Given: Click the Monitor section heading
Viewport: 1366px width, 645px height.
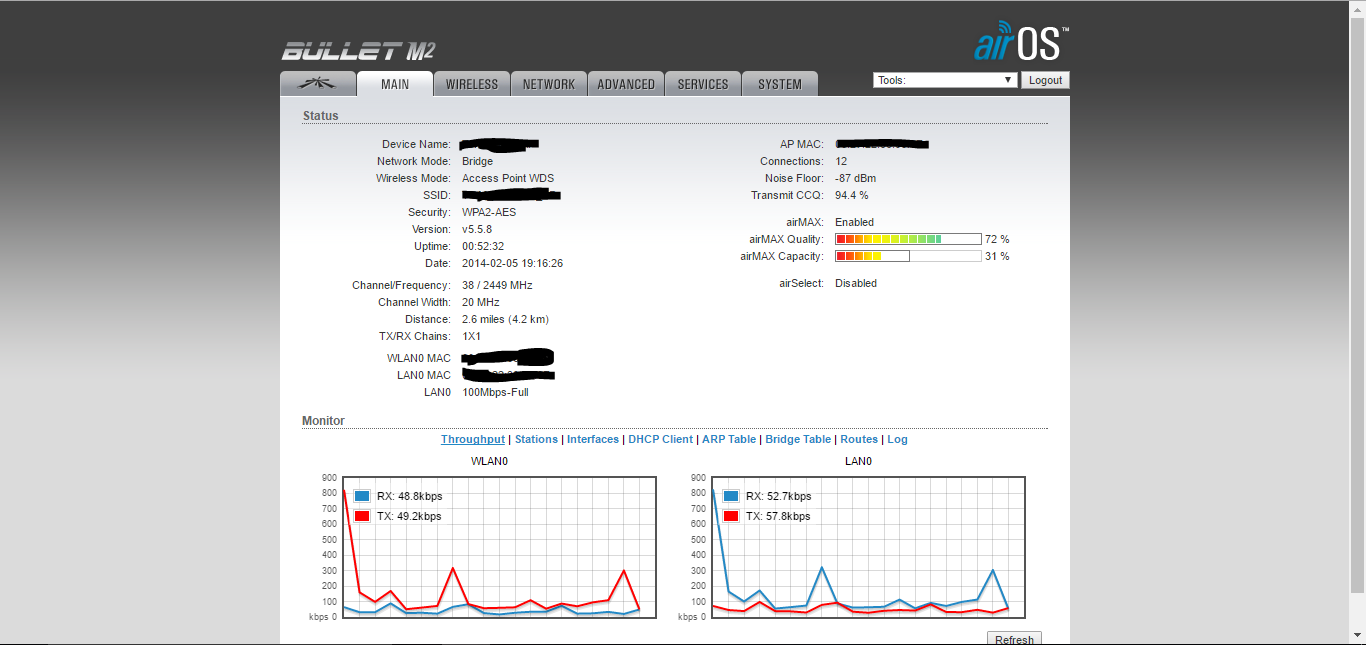Looking at the screenshot, I should tap(323, 421).
